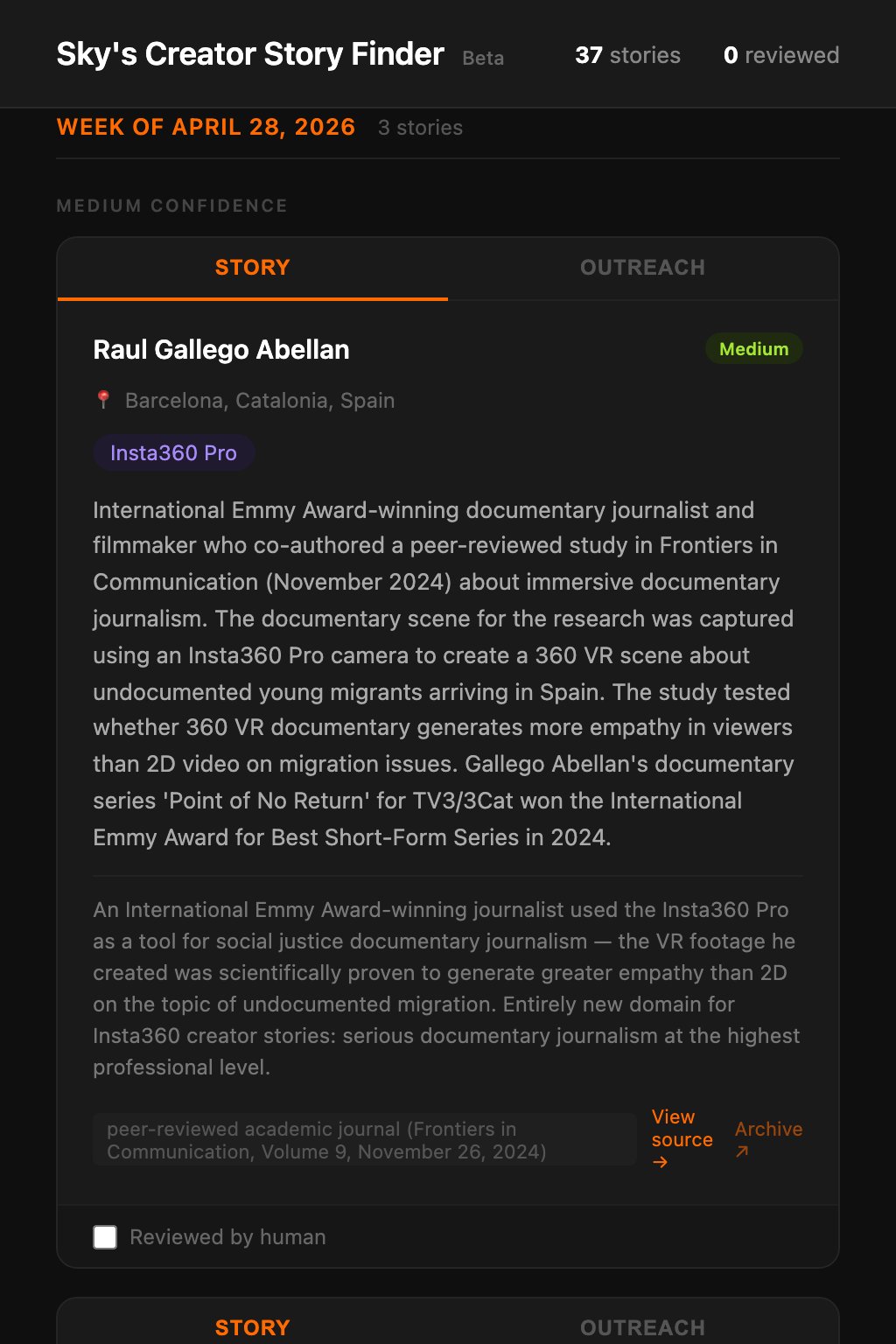Open the Archive link
The width and height of the screenshot is (896, 1344).
(x=768, y=1139)
